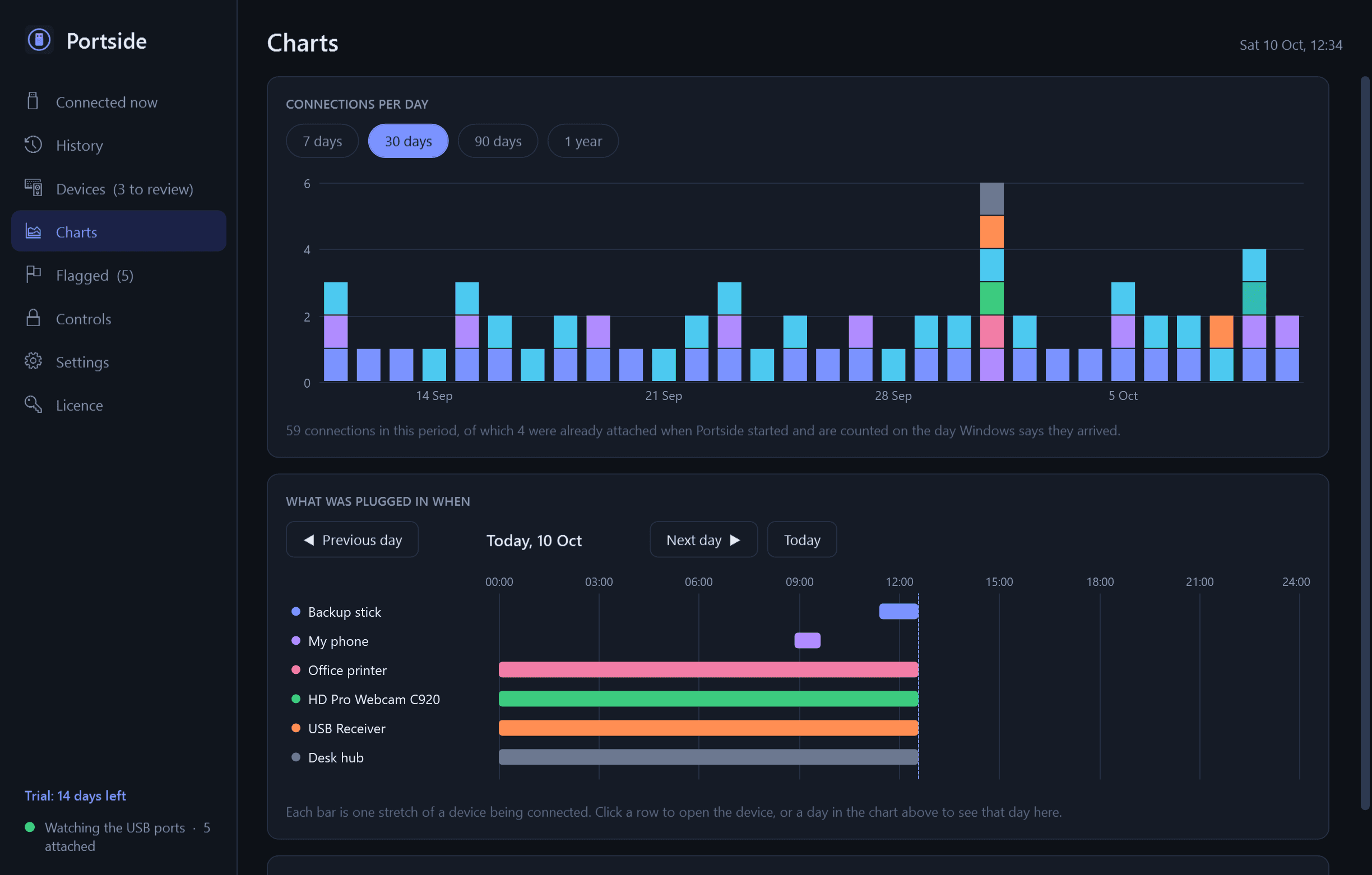Click the Flagged flag icon

[33, 274]
